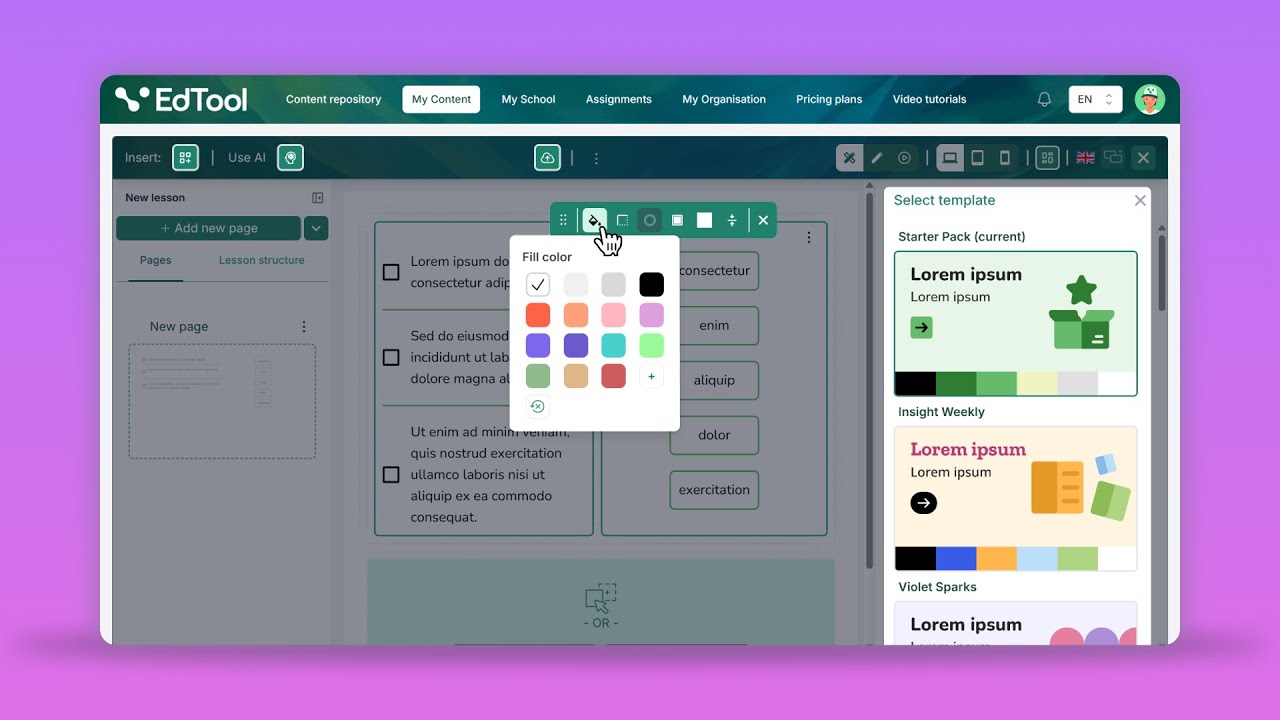Choose the Insight Weekly template card
This screenshot has height=720, width=1280.
click(1016, 499)
